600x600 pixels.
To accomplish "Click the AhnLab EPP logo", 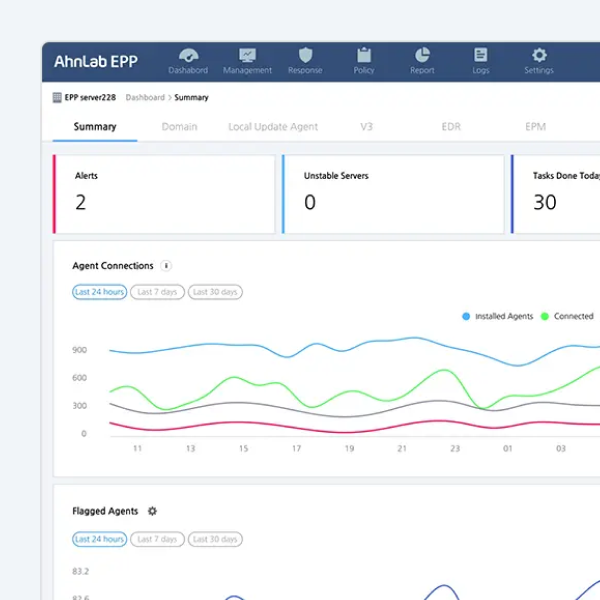I will click(96, 61).
